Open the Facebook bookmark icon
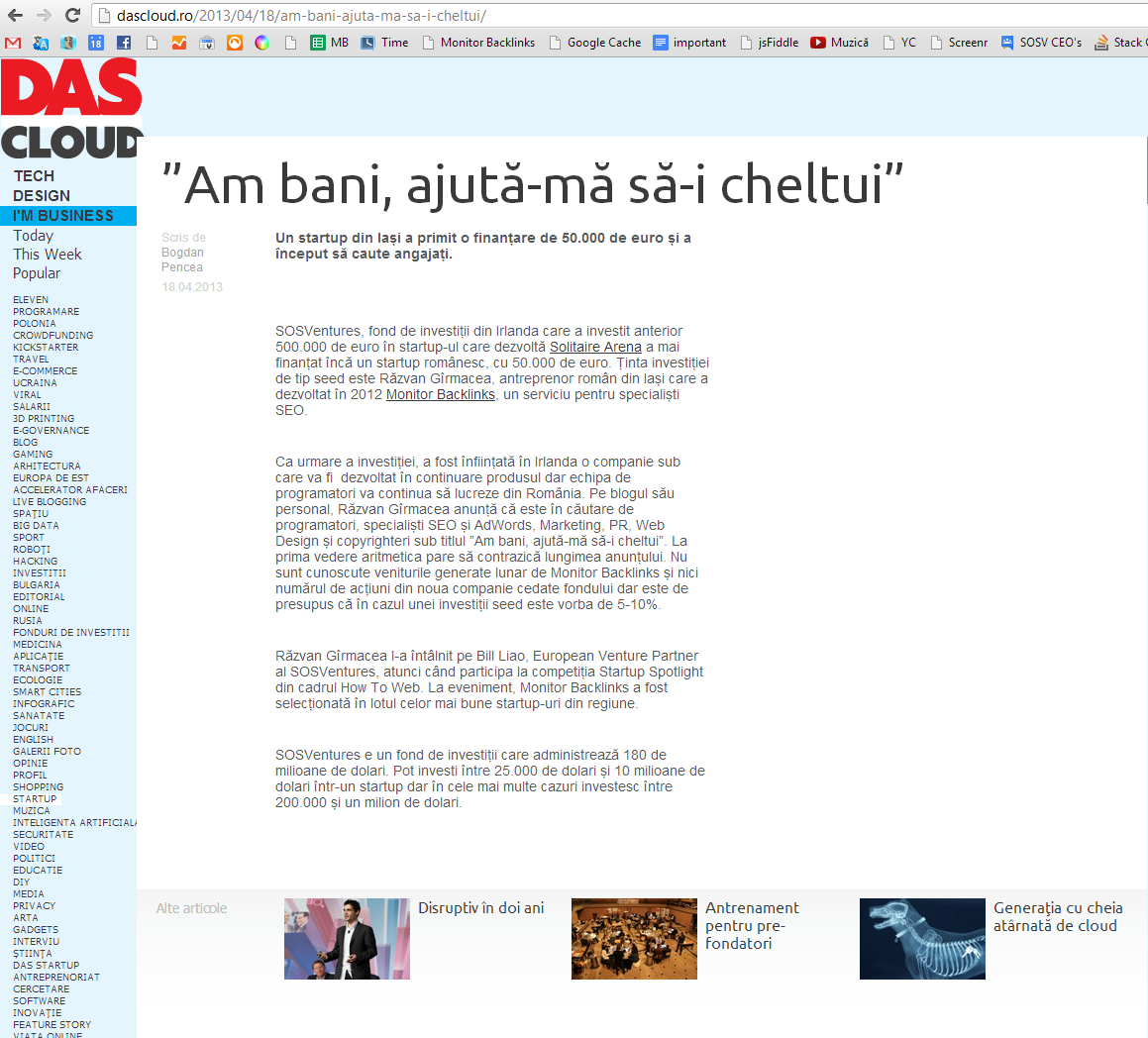The image size is (1148, 1038). 124,43
